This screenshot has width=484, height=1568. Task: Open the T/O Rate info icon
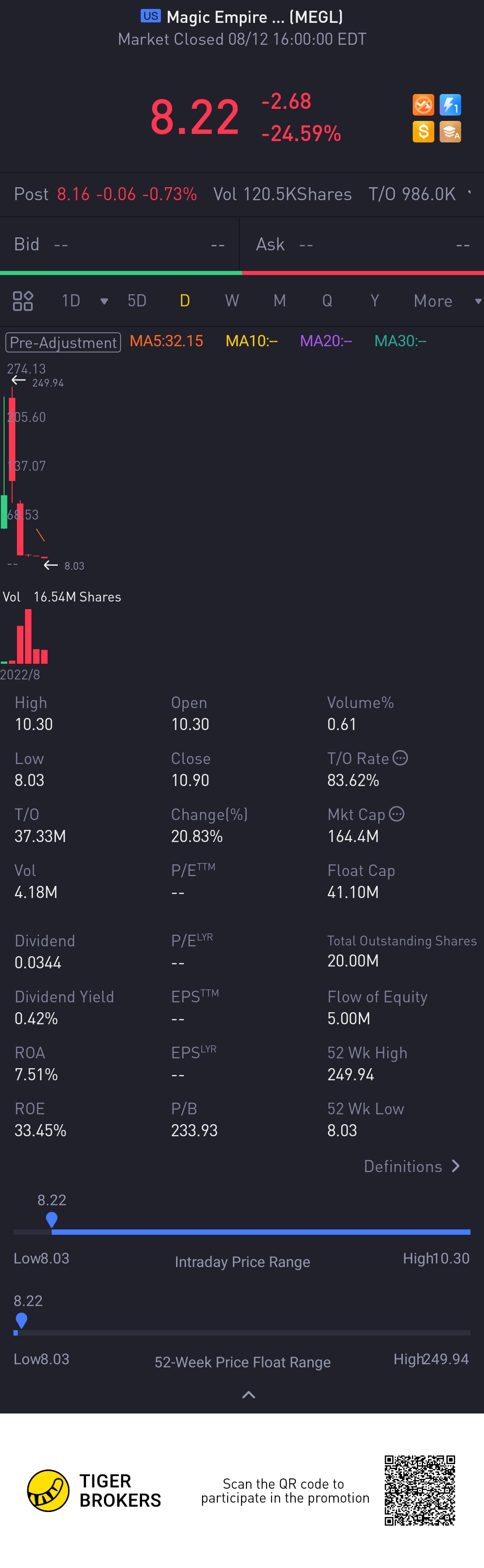400,758
